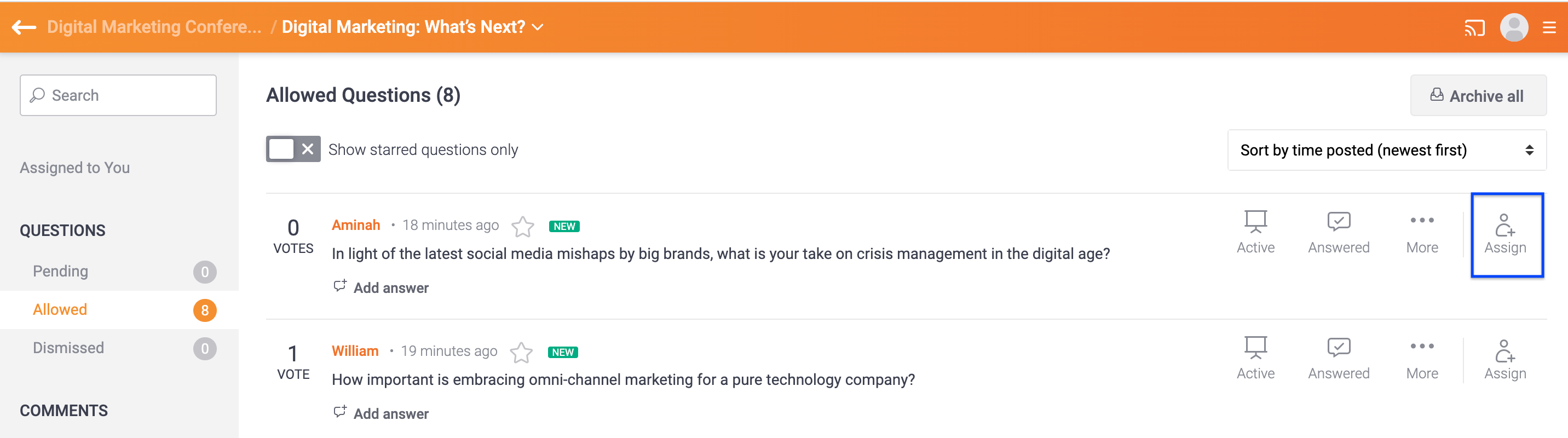Image resolution: width=1568 pixels, height=438 pixels.
Task: Switch to Dismissed questions
Action: coord(68,348)
